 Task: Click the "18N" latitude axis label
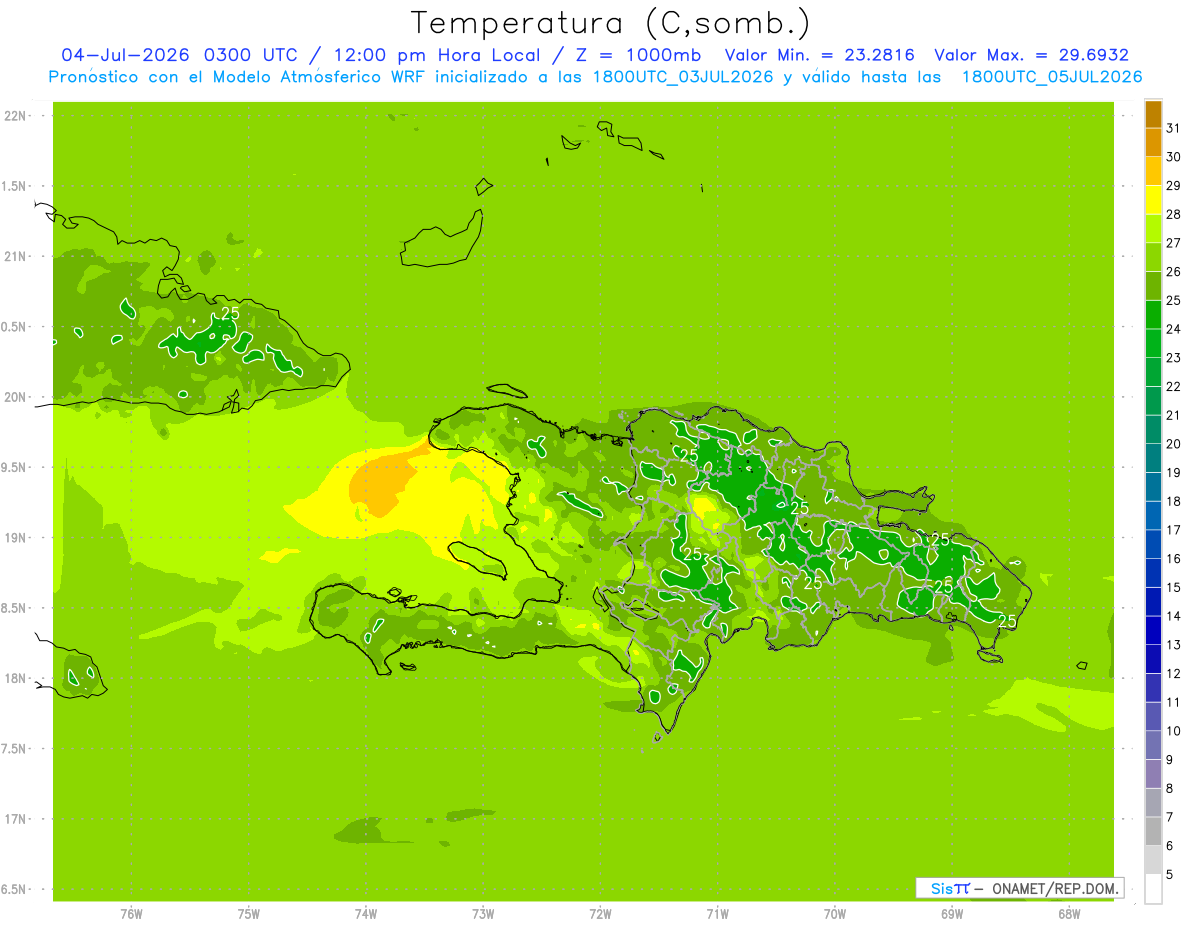pos(15,679)
